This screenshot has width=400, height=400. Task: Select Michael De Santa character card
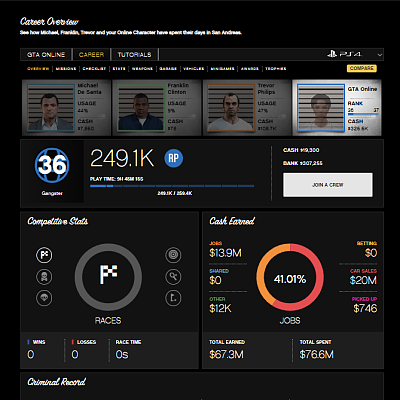(66, 108)
